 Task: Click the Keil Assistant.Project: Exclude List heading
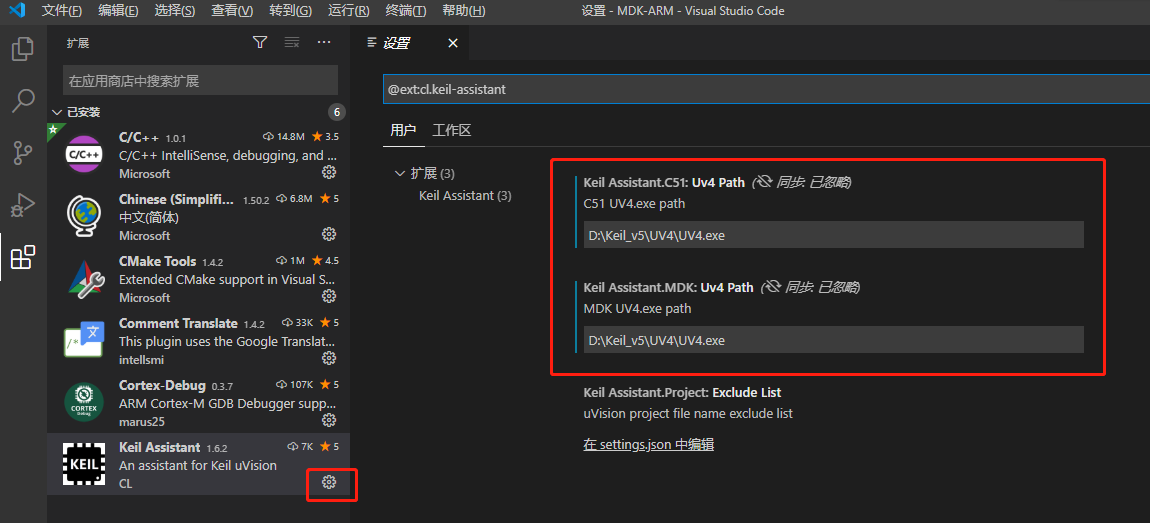tap(682, 392)
